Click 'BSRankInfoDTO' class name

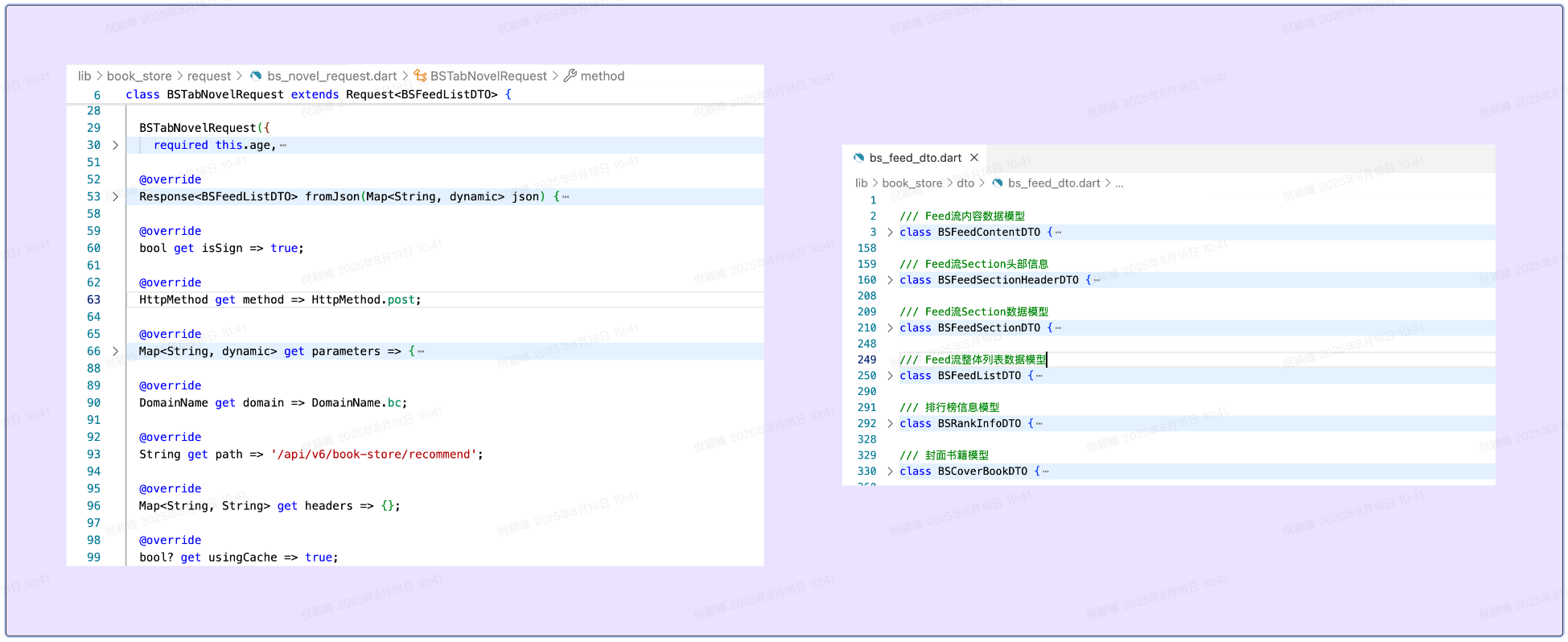click(979, 424)
